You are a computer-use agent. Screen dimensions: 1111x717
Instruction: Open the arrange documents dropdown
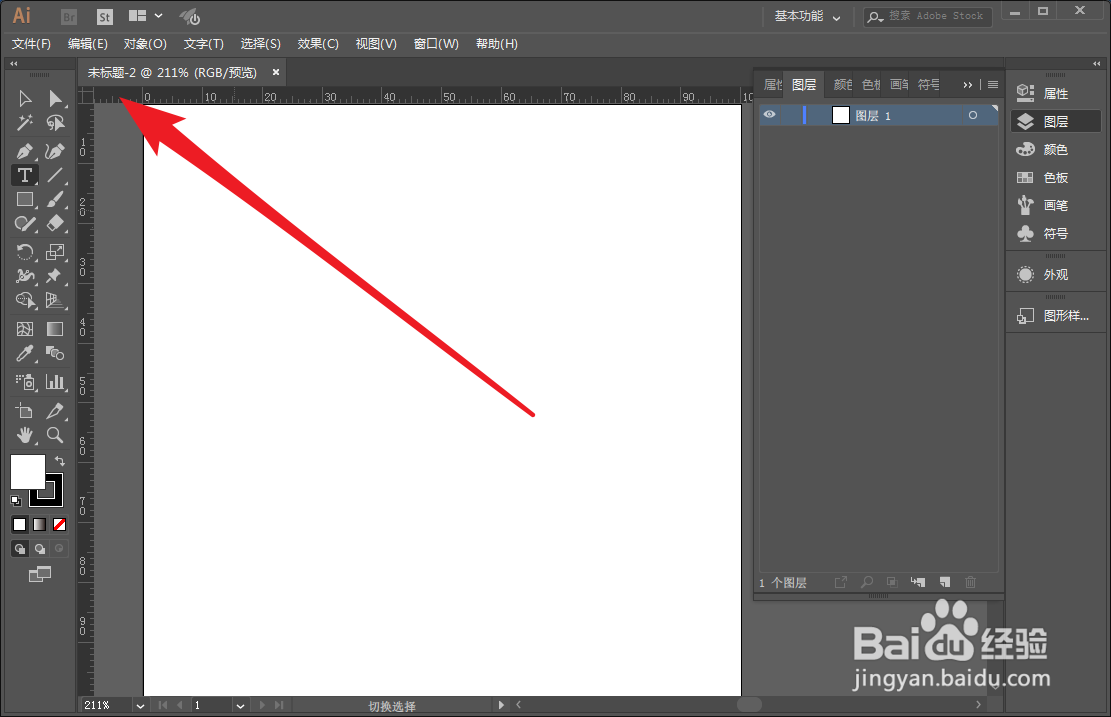(x=147, y=16)
